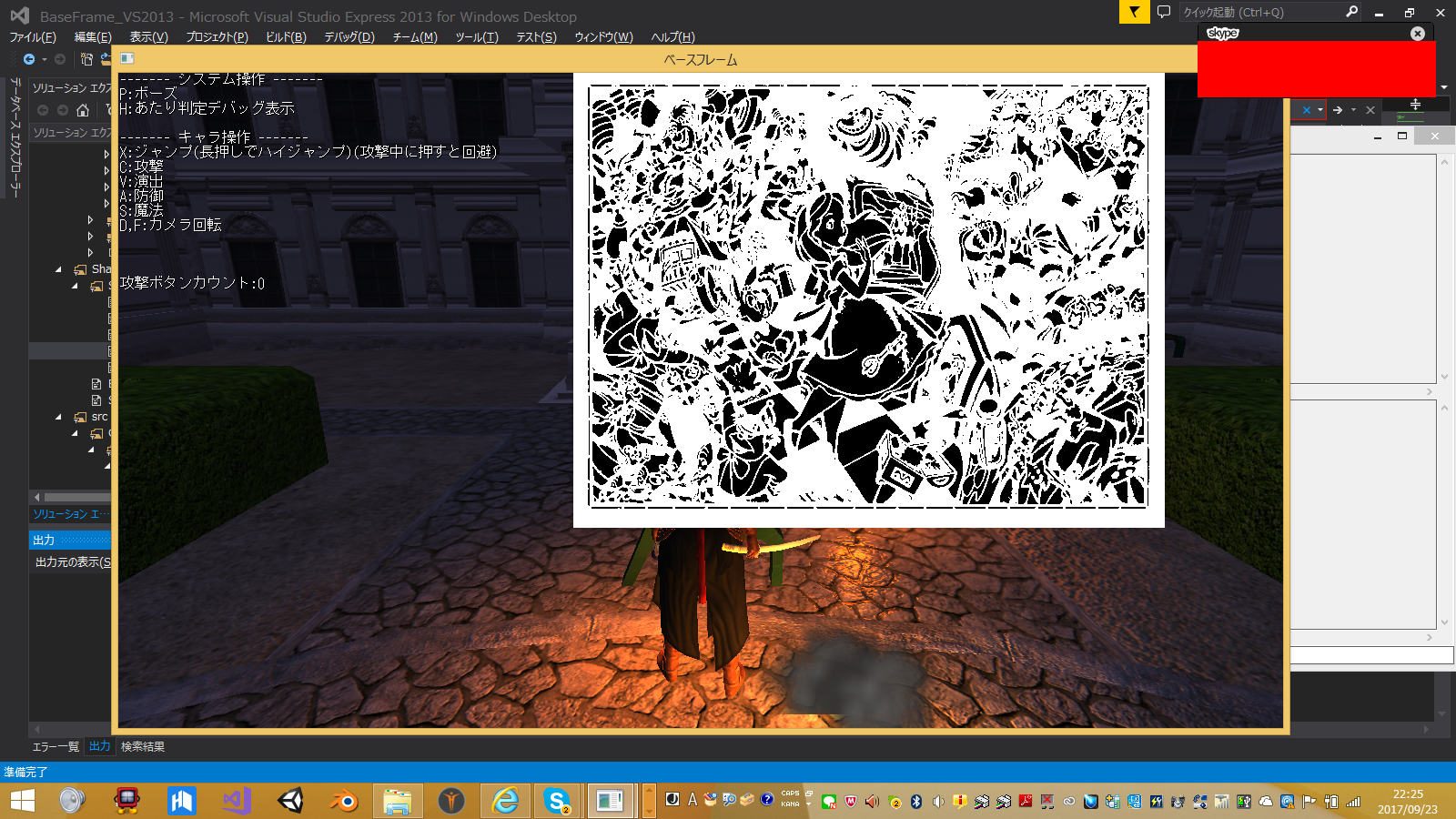Toggle the IME A input mode

click(692, 800)
